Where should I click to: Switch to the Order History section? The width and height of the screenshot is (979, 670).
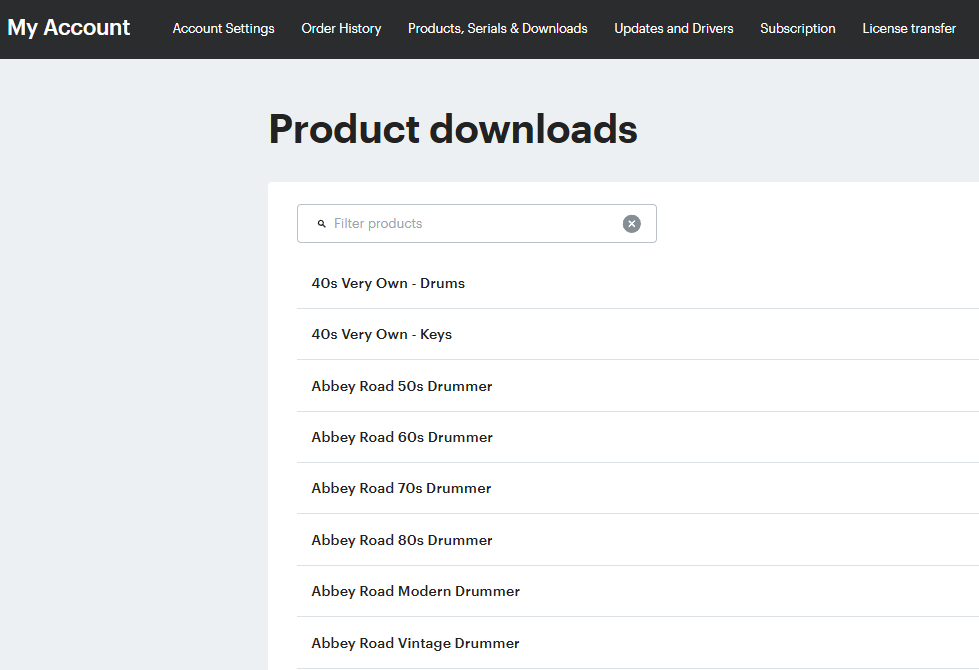click(x=341, y=28)
